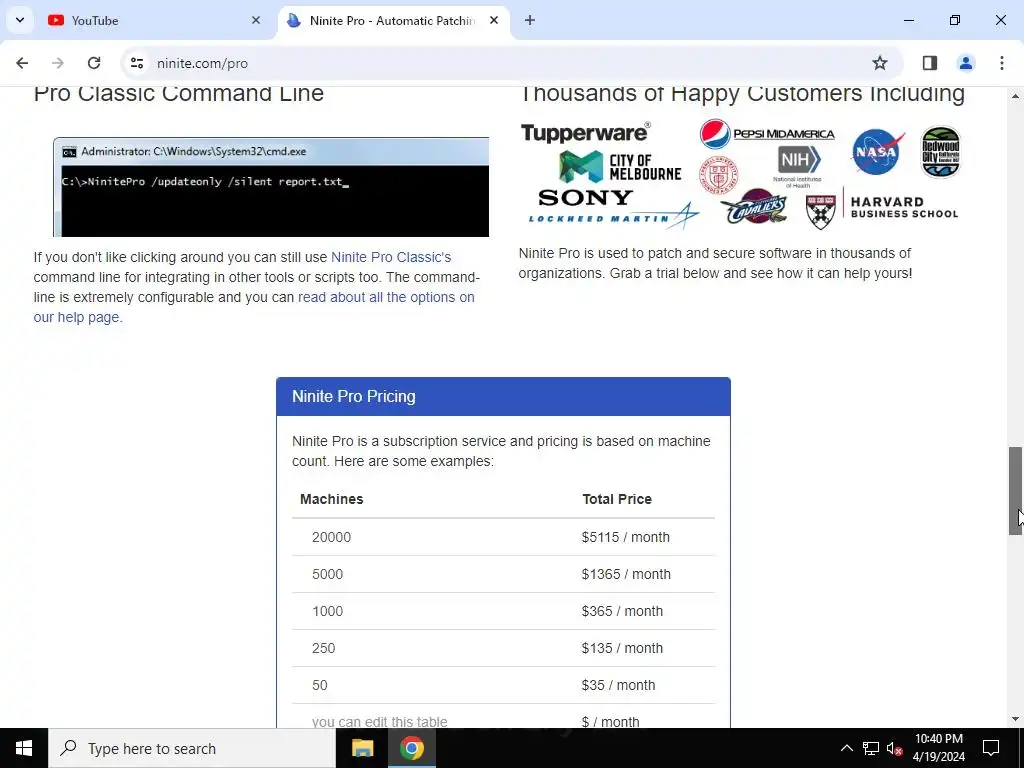Click the $135 / month price
Screen dimensions: 1024x768
coord(622,648)
